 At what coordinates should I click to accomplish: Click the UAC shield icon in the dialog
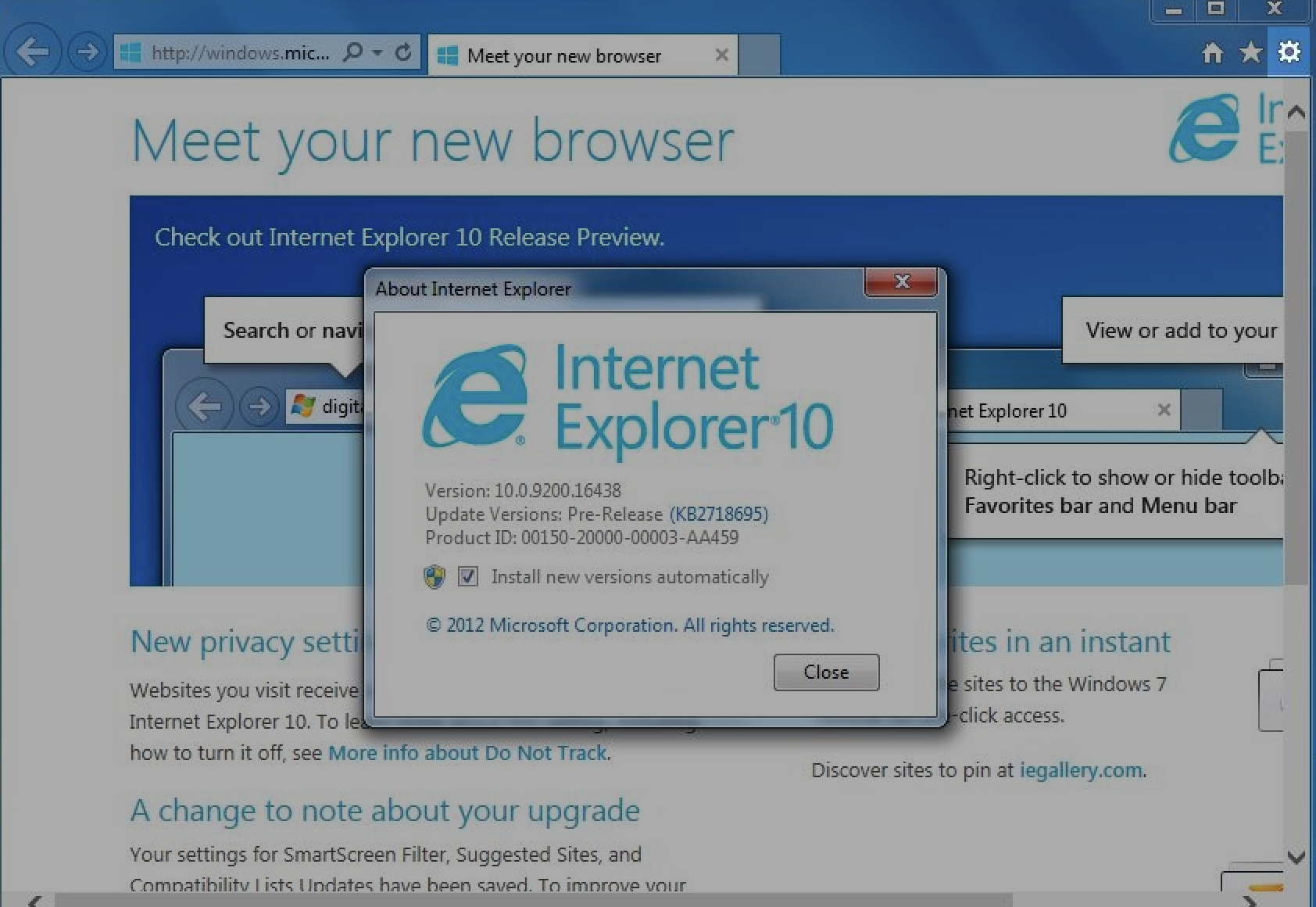pos(434,577)
